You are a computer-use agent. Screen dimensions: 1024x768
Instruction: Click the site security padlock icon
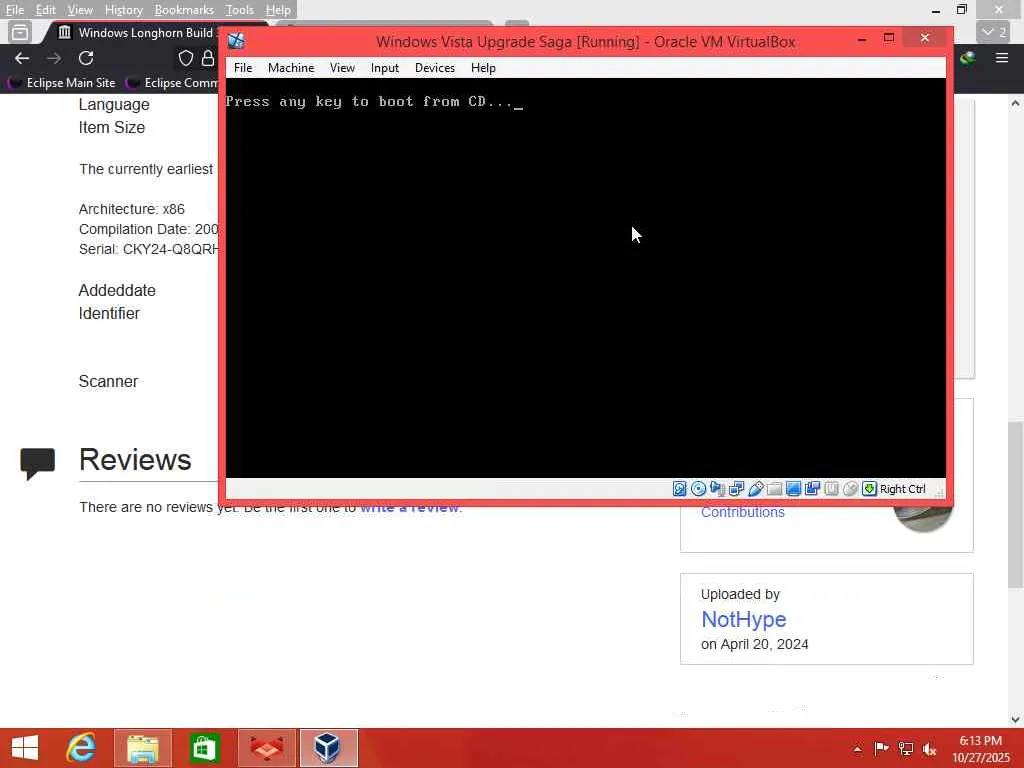click(208, 58)
